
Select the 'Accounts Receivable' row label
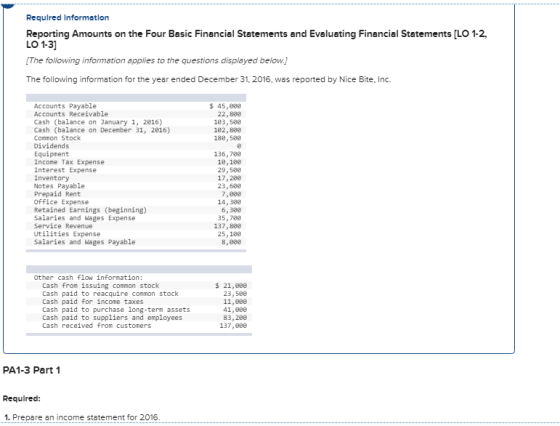[x=71, y=114]
